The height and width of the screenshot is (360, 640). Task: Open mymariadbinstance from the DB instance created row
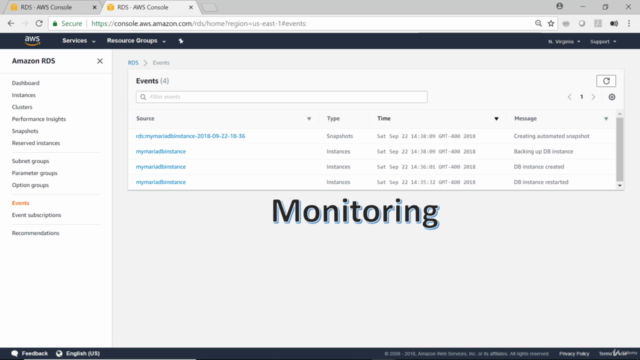pyautogui.click(x=161, y=167)
